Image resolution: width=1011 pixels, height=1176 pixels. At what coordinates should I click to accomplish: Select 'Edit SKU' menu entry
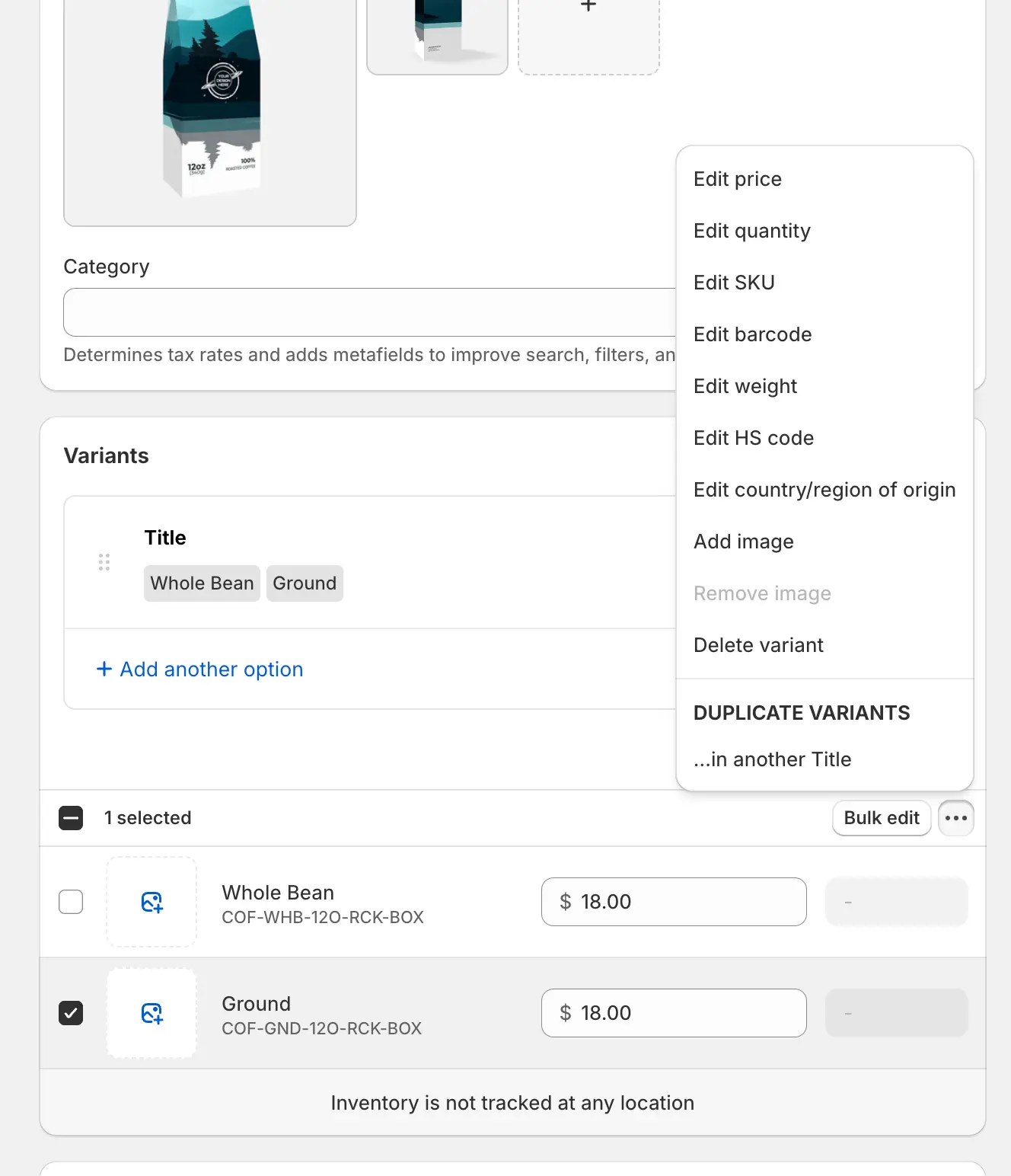point(734,283)
